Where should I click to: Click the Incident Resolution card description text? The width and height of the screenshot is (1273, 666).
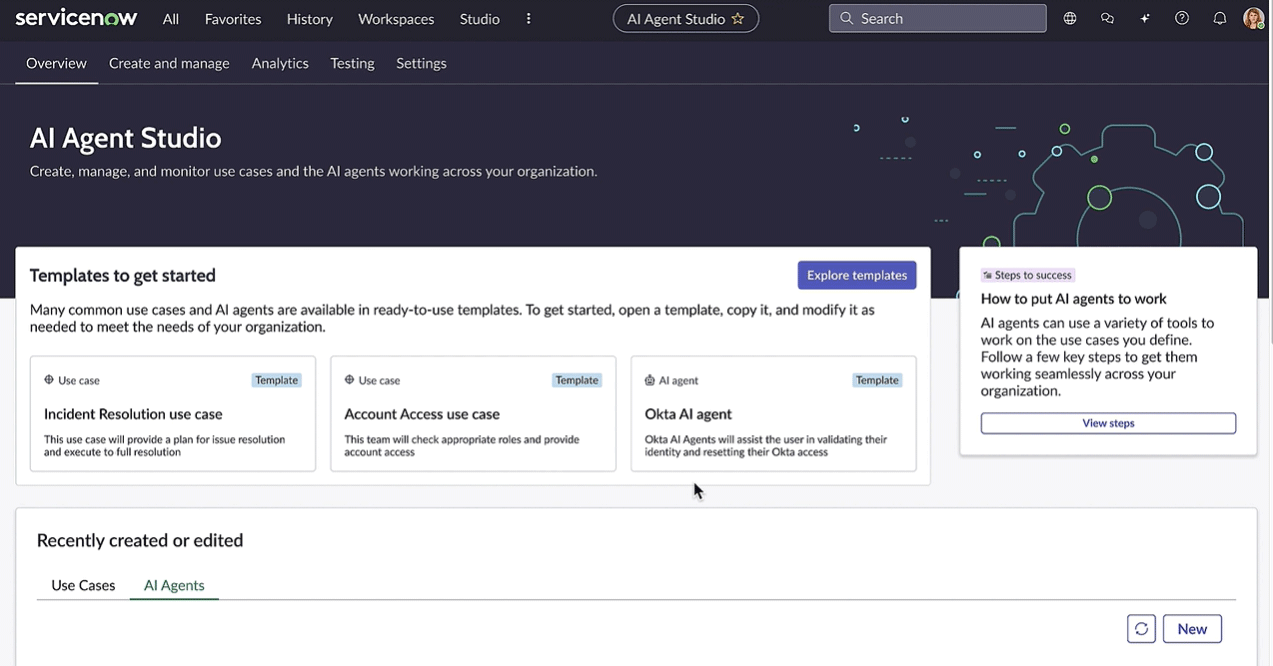[x=164, y=445]
